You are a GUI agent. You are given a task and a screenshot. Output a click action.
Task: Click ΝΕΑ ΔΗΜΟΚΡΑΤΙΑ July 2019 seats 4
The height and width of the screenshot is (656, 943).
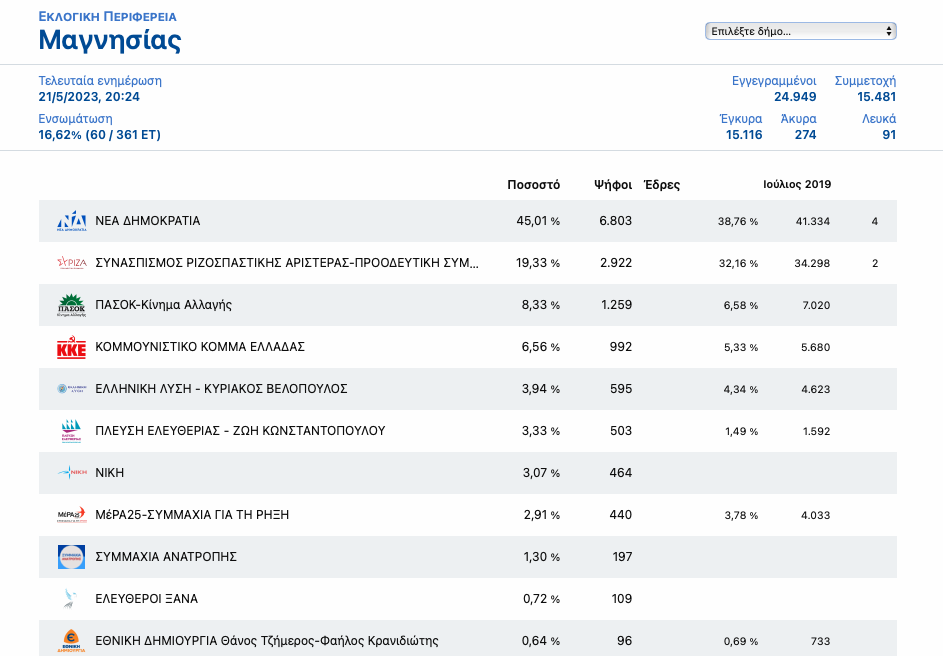[x=874, y=221]
